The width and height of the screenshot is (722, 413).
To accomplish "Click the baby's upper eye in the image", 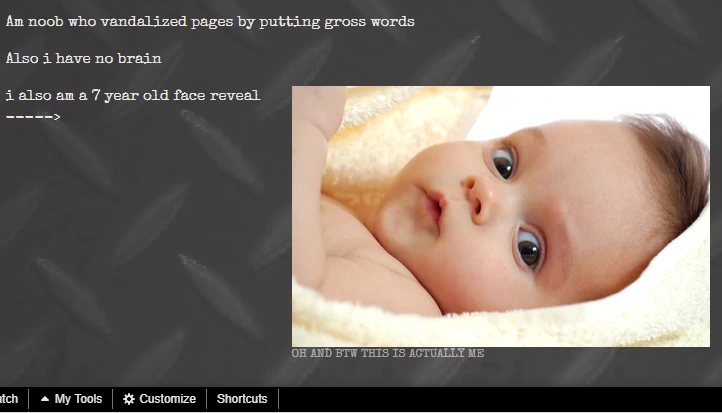I will coord(503,162).
